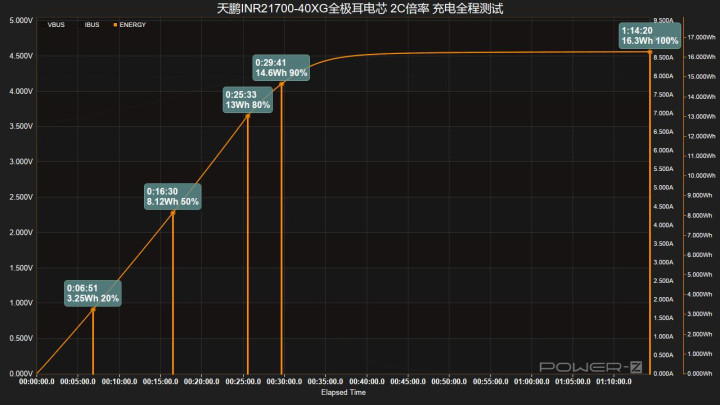
Task: Toggle the IBUS legend entry
Action: point(89,25)
